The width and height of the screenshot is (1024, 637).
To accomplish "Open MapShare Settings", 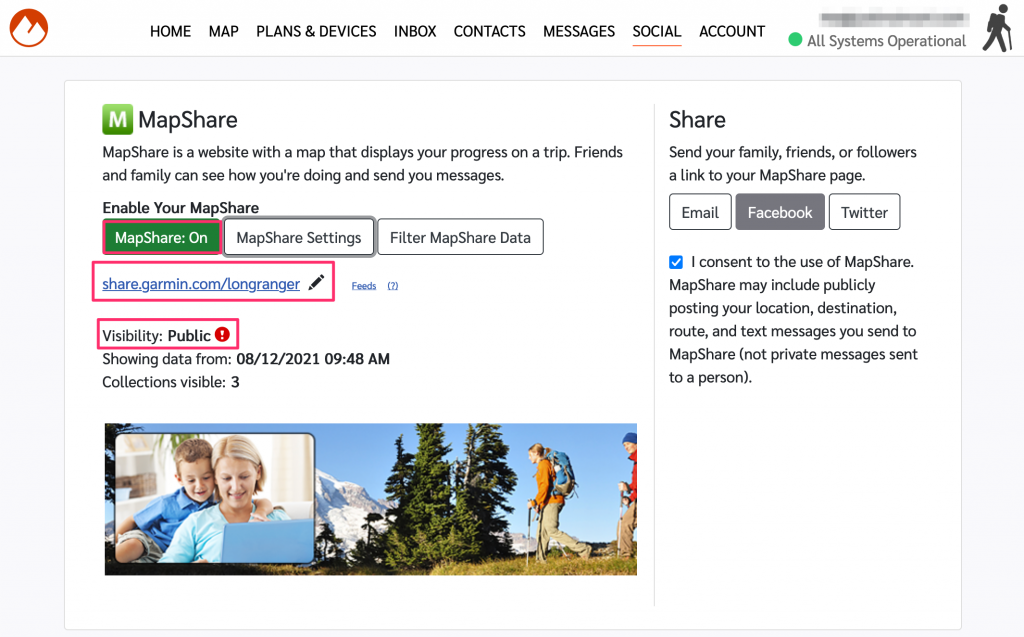I will (299, 238).
